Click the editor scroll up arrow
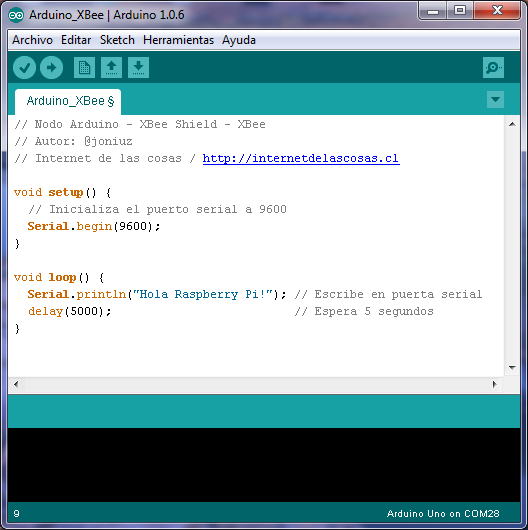The width and height of the screenshot is (528, 530). (512, 124)
